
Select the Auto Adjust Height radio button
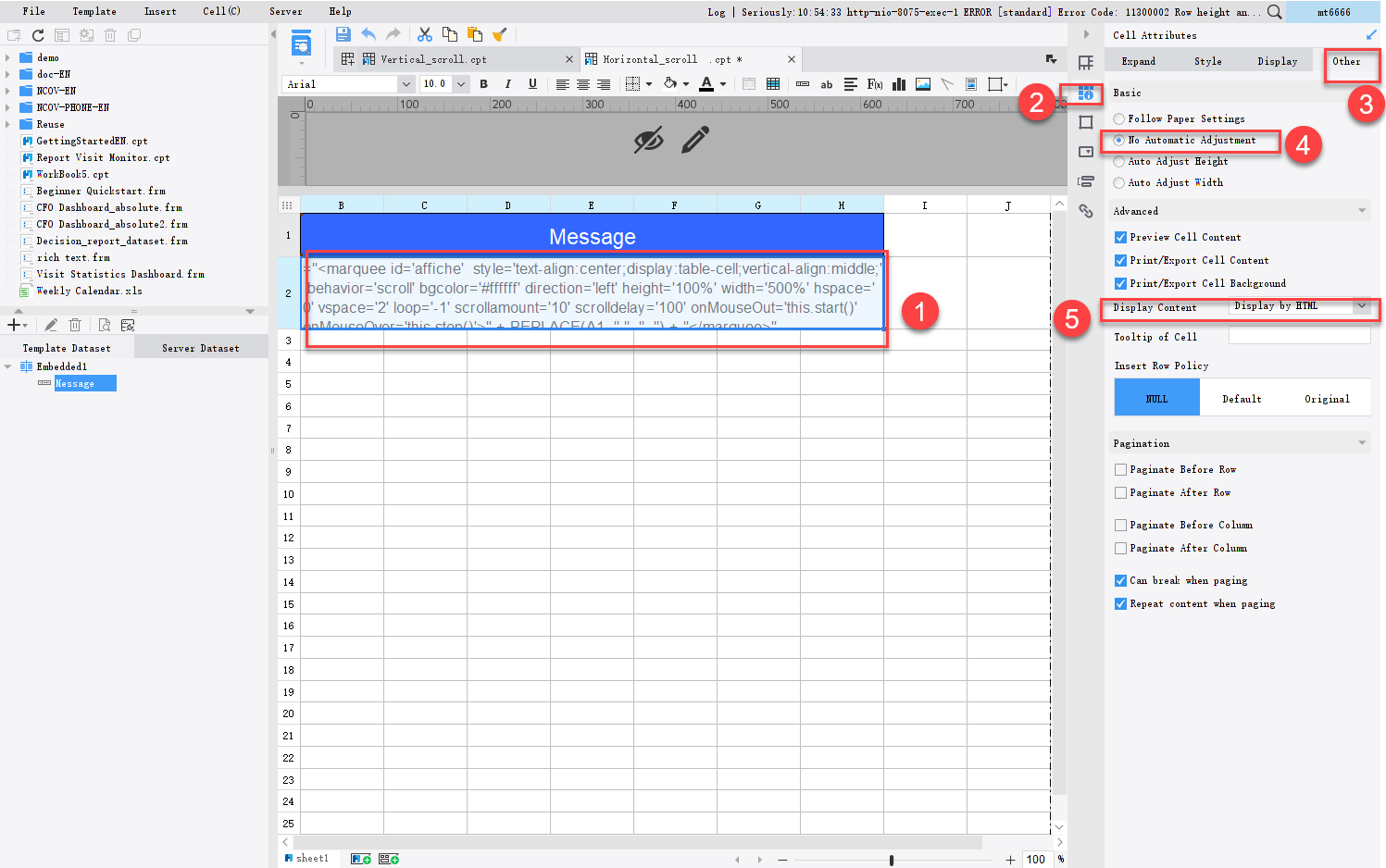(x=1119, y=161)
